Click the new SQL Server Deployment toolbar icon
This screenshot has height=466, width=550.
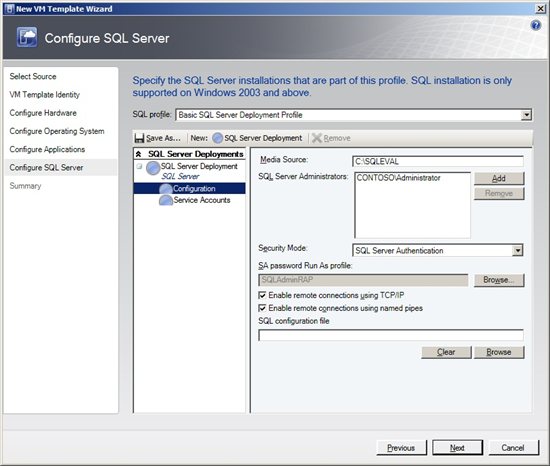pos(217,138)
